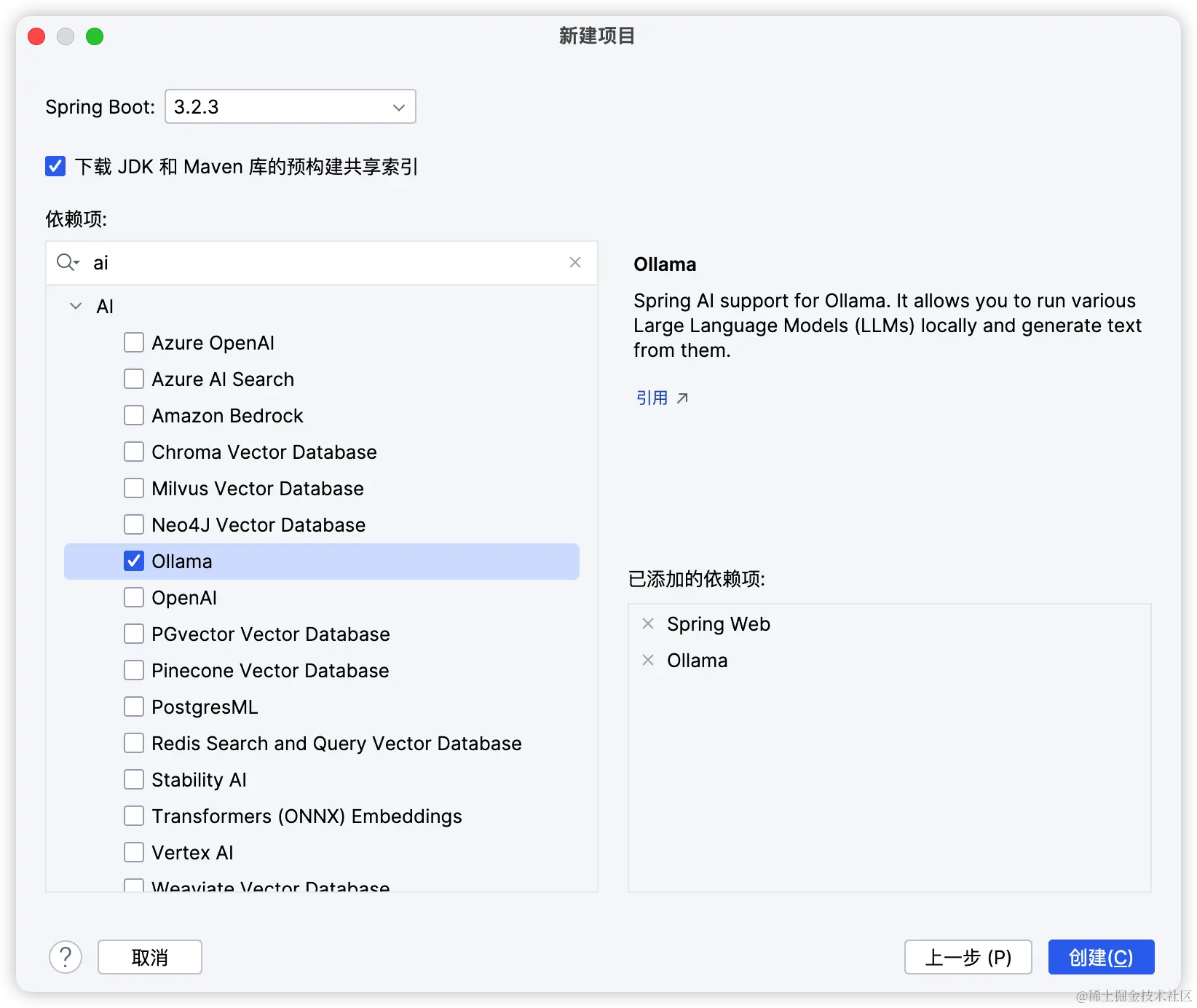Check Transformers (ONNX) Embeddings
The height and width of the screenshot is (1008, 1197).
[134, 816]
